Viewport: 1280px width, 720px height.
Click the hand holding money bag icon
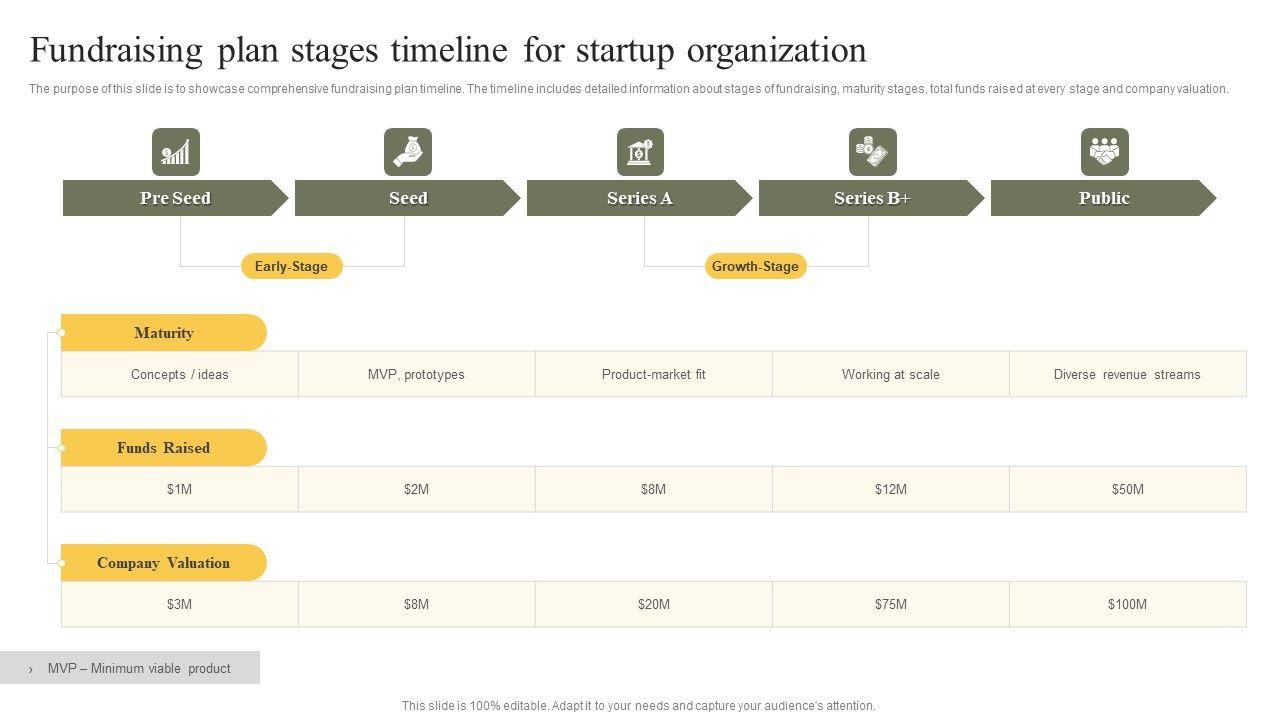408,152
